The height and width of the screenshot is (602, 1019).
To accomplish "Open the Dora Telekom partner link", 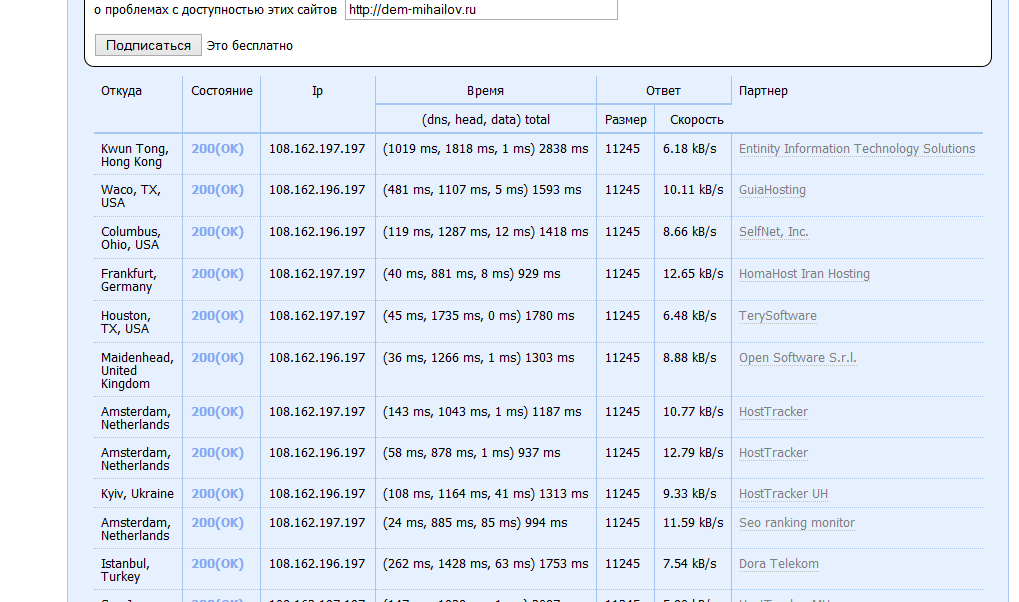I will coord(778,564).
